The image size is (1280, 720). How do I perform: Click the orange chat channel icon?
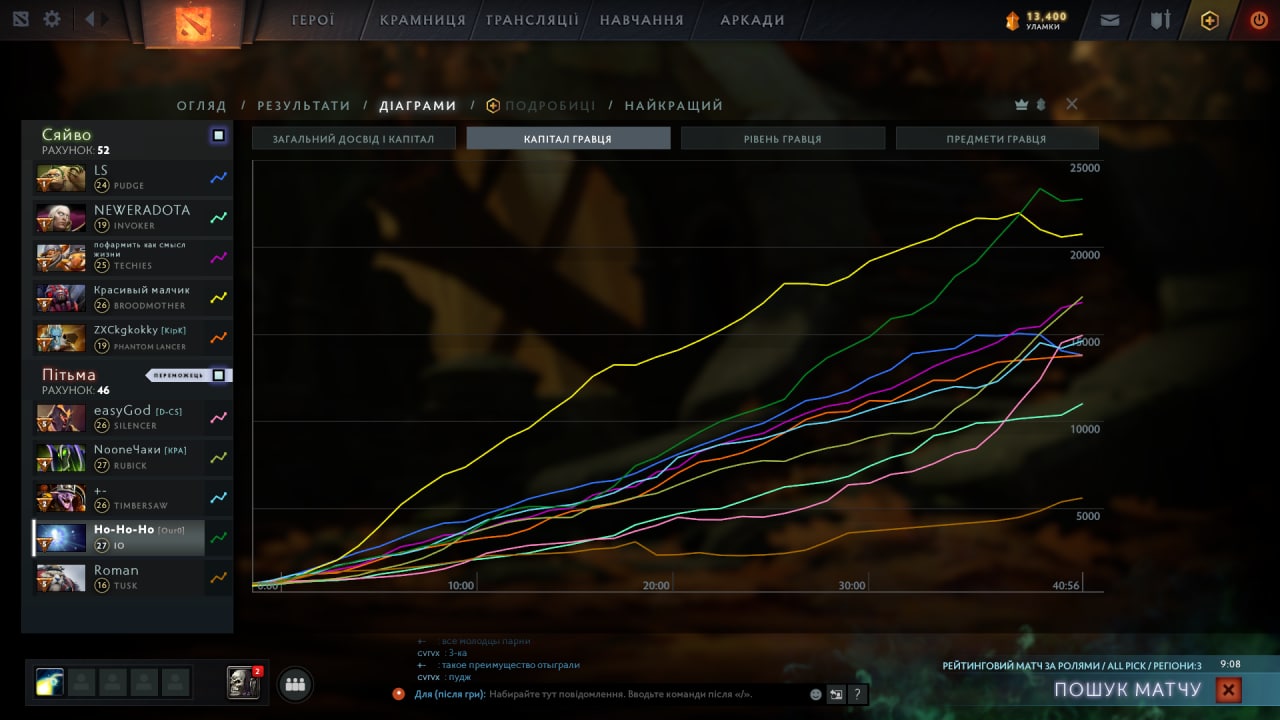coord(399,693)
